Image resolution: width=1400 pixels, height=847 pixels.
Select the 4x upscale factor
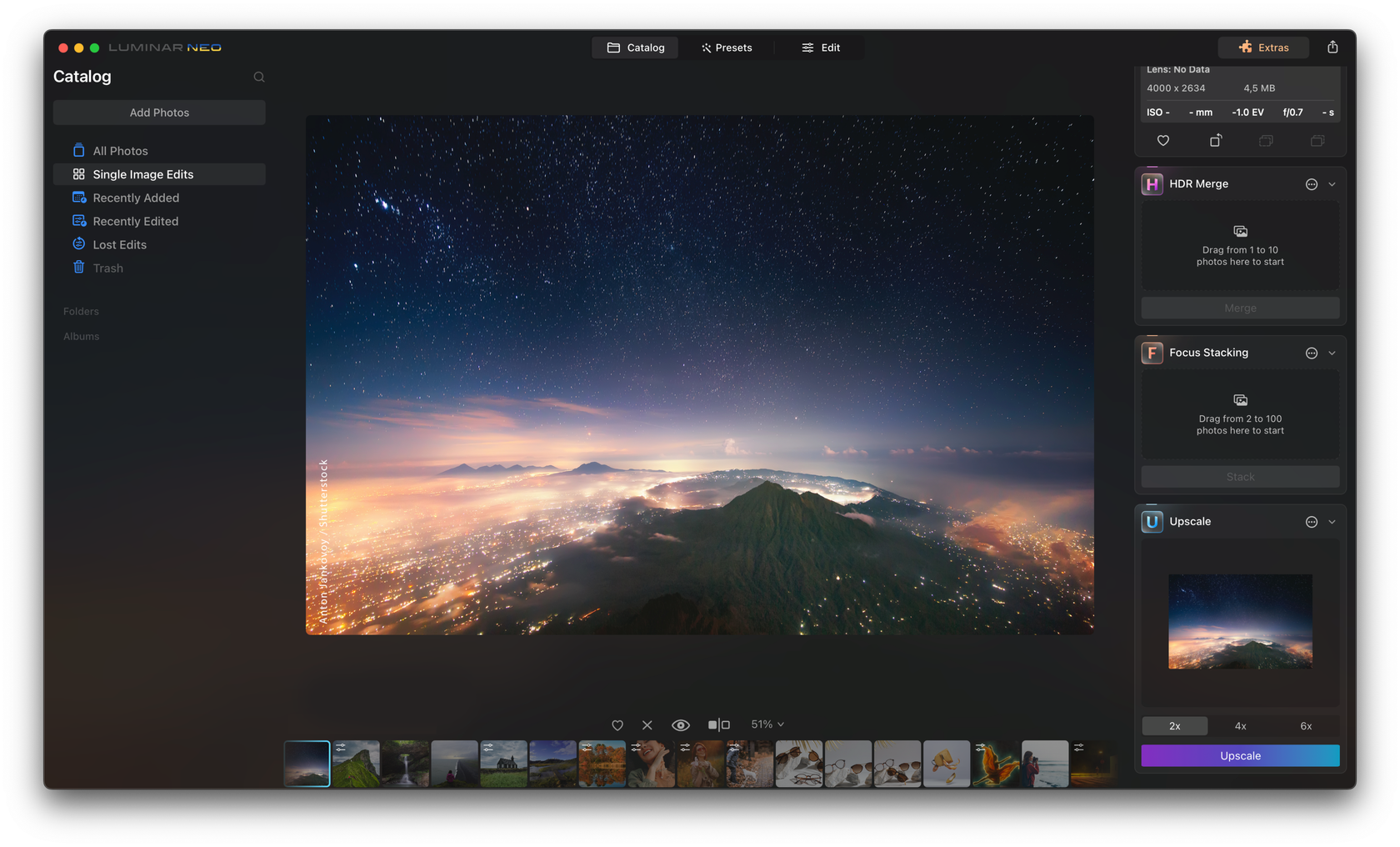pyautogui.click(x=1240, y=726)
